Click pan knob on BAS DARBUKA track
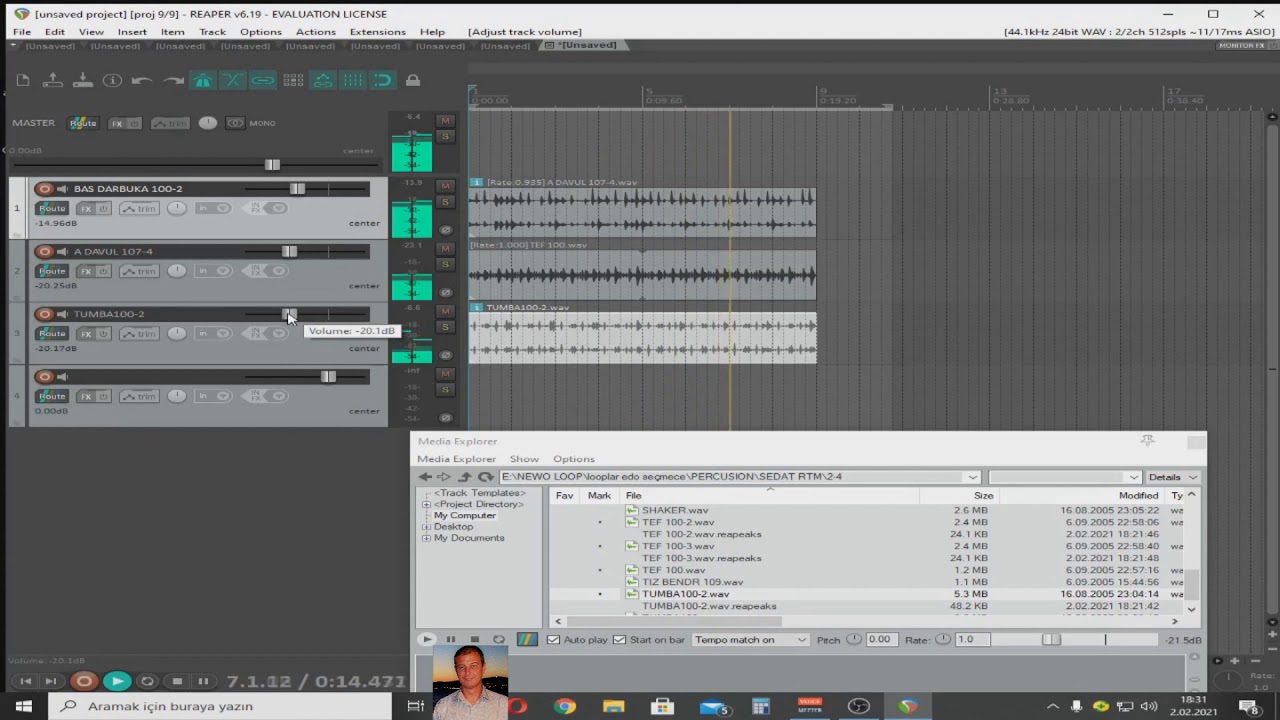This screenshot has height=720, width=1280. [x=177, y=208]
